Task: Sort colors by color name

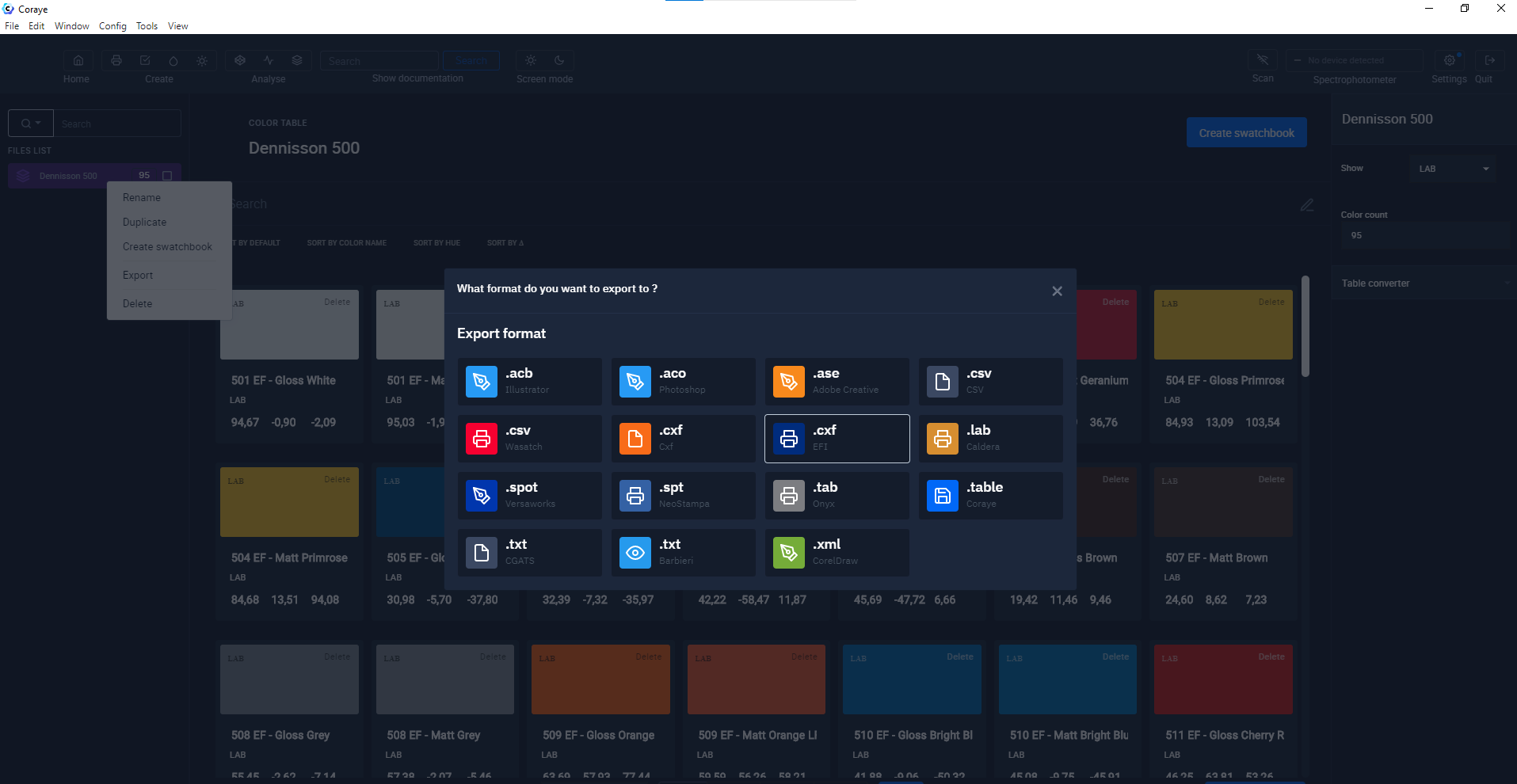Action: coord(347,243)
